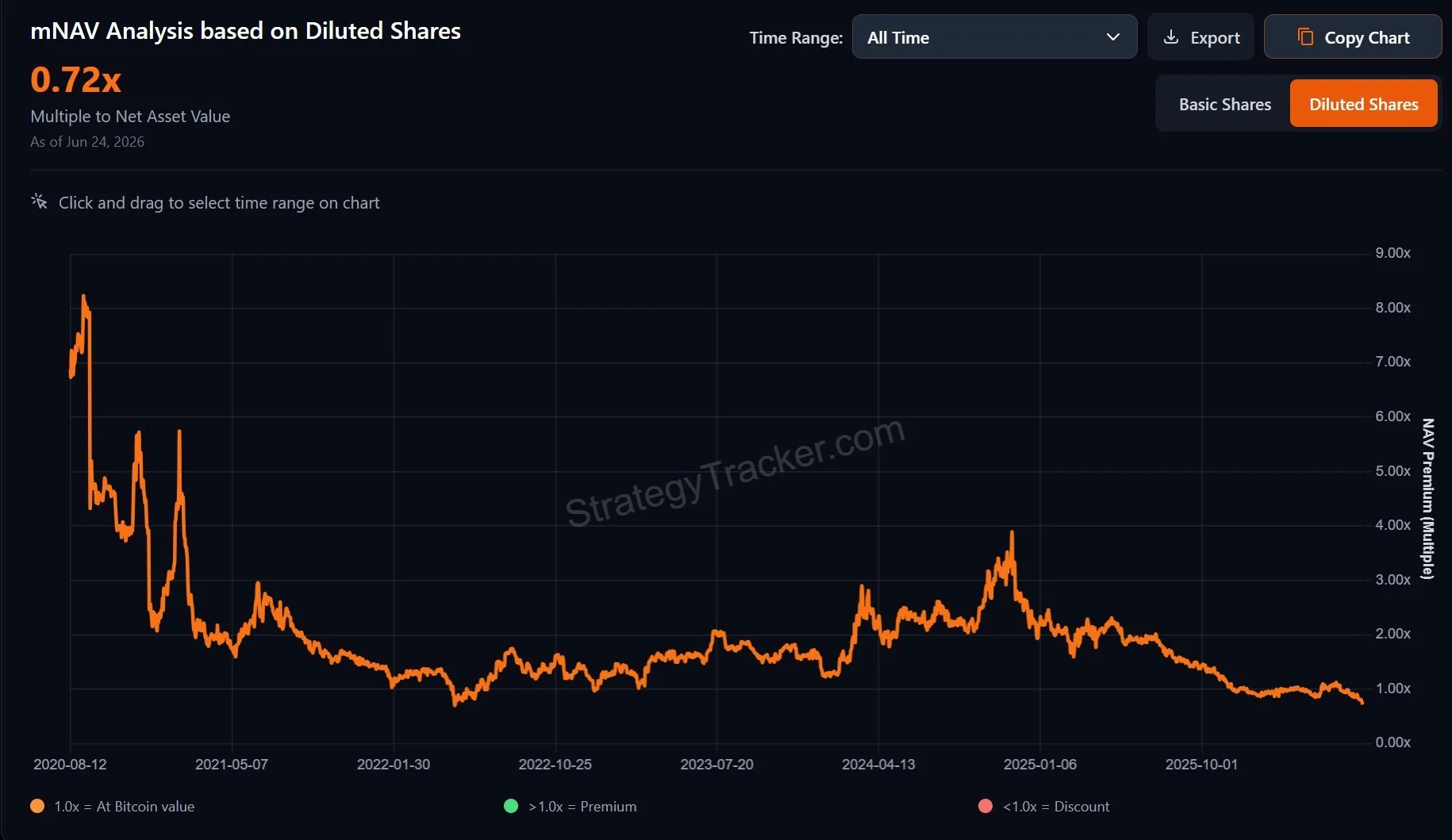Viewport: 1452px width, 840px height.
Task: Click the orange At Bitcoin value legend dot
Action: (x=37, y=806)
